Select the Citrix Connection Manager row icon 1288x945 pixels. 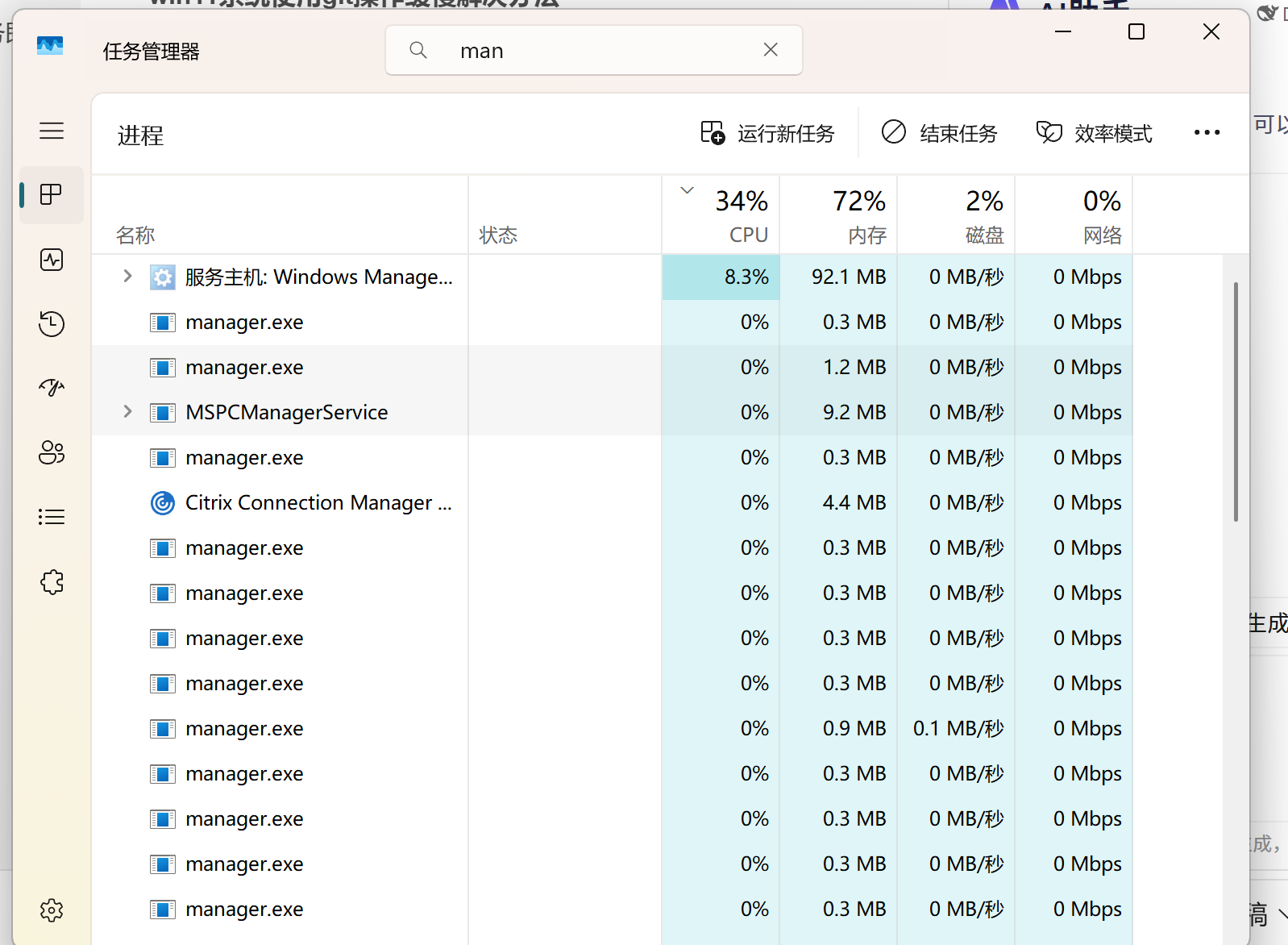[163, 502]
